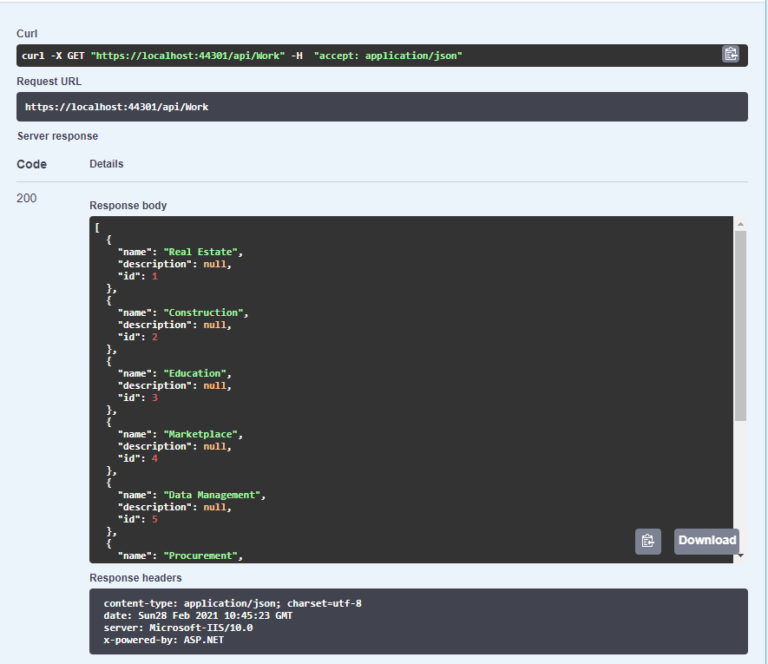The width and height of the screenshot is (768, 664).
Task: Click the Curl section label
Action: [x=27, y=33]
